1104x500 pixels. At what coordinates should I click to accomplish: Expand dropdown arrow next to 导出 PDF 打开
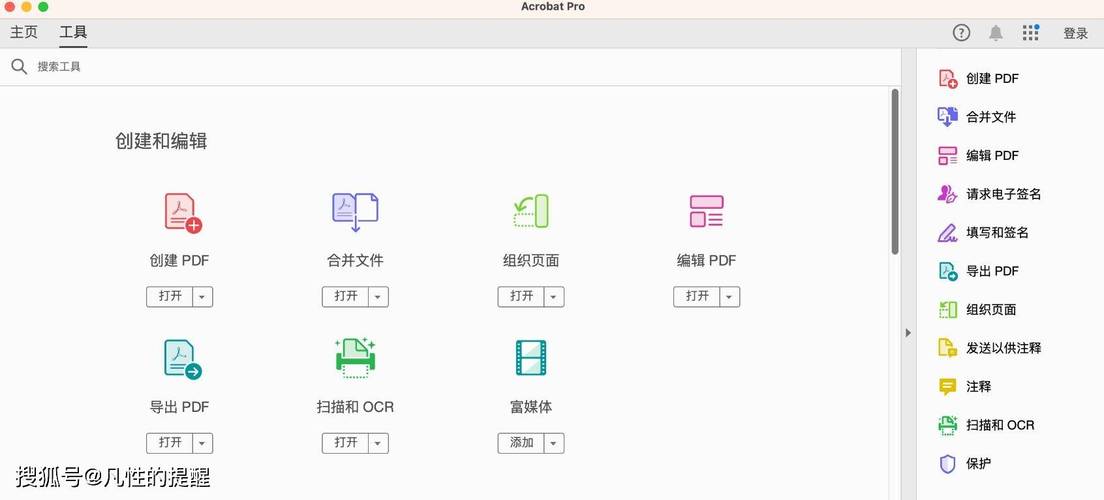[202, 444]
